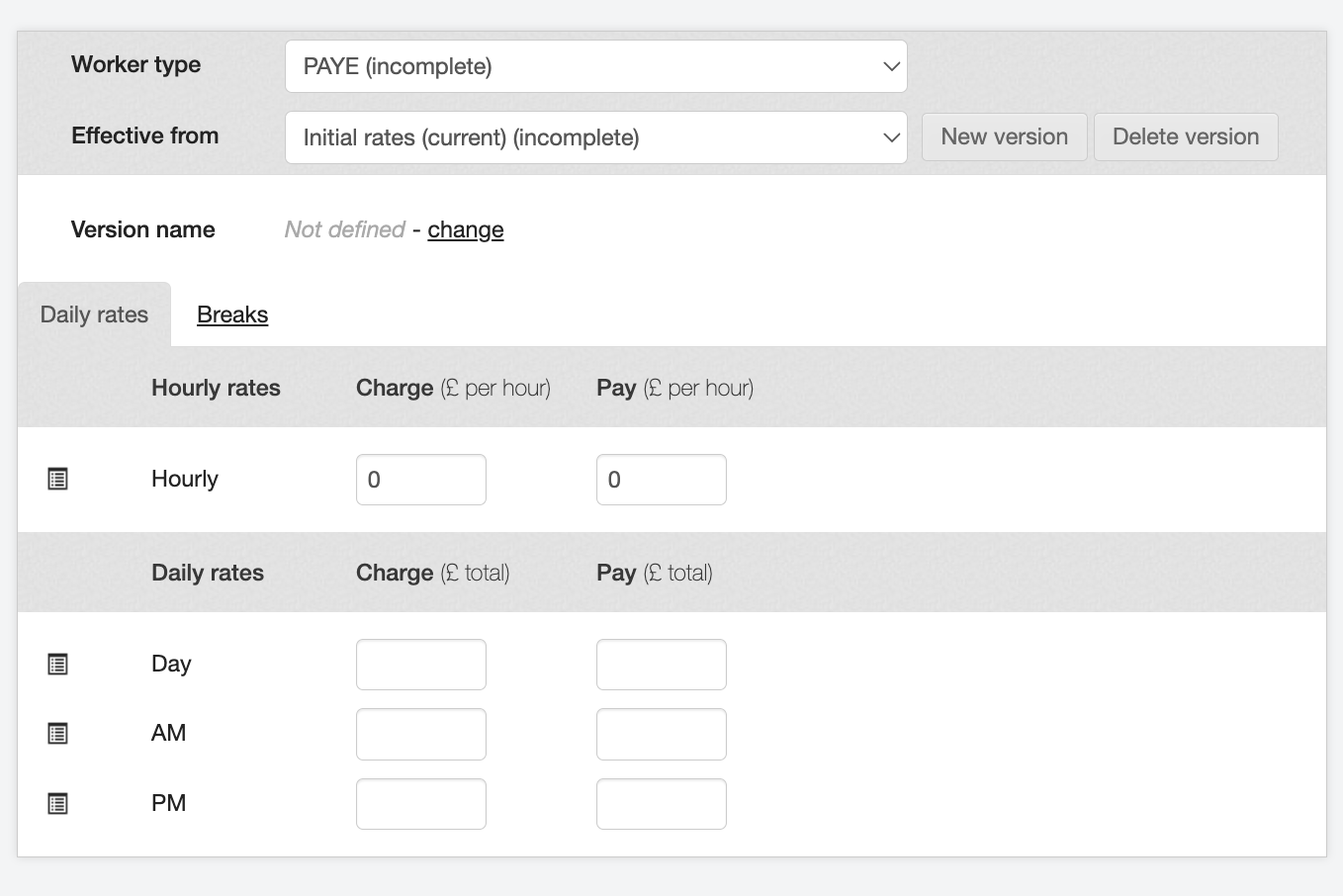The image size is (1343, 896).
Task: Select the Day charge total input
Action: (420, 665)
